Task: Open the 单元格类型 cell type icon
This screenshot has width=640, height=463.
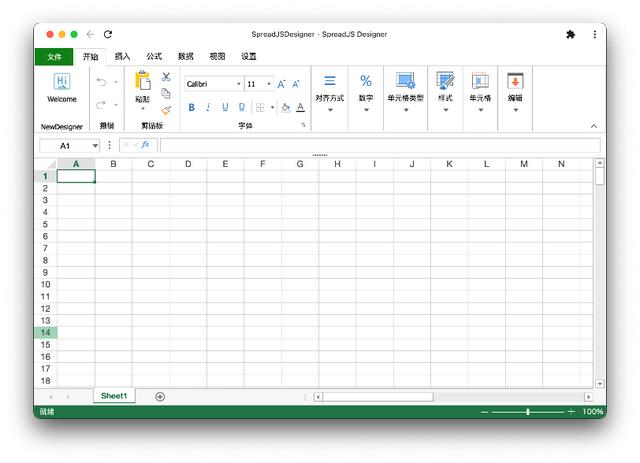Action: click(405, 81)
